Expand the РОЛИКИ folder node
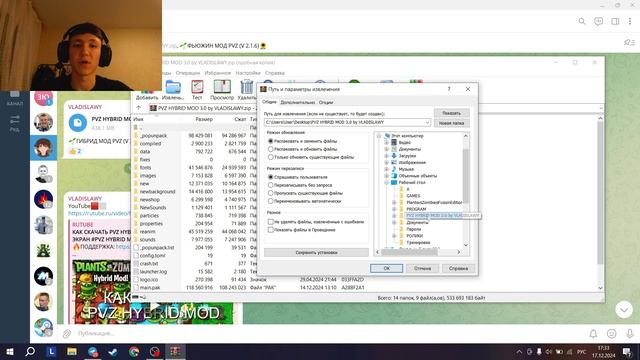 point(394,236)
